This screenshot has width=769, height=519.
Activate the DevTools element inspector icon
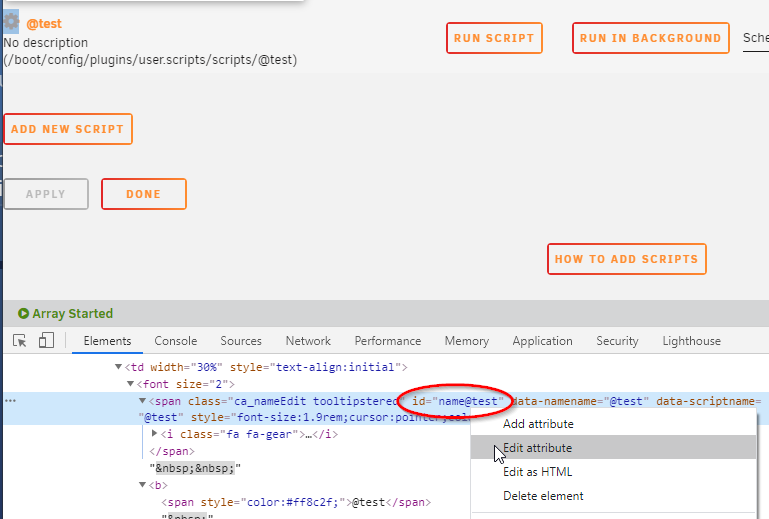click(x=20, y=340)
